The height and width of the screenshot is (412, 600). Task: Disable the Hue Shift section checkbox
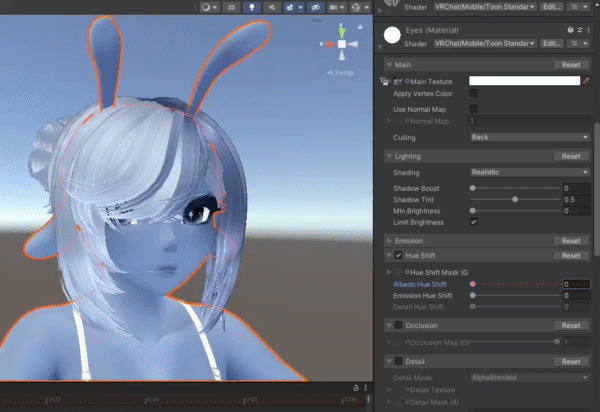click(x=399, y=256)
